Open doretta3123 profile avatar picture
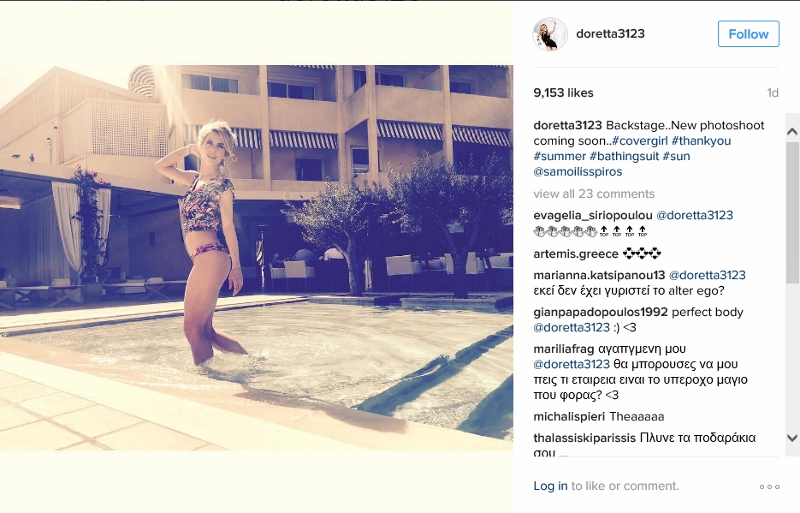 point(550,34)
